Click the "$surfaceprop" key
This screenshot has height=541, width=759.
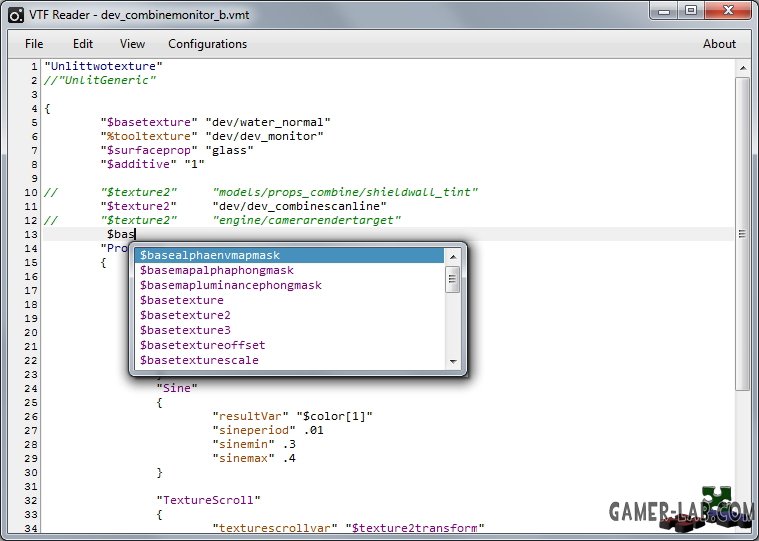click(149, 150)
